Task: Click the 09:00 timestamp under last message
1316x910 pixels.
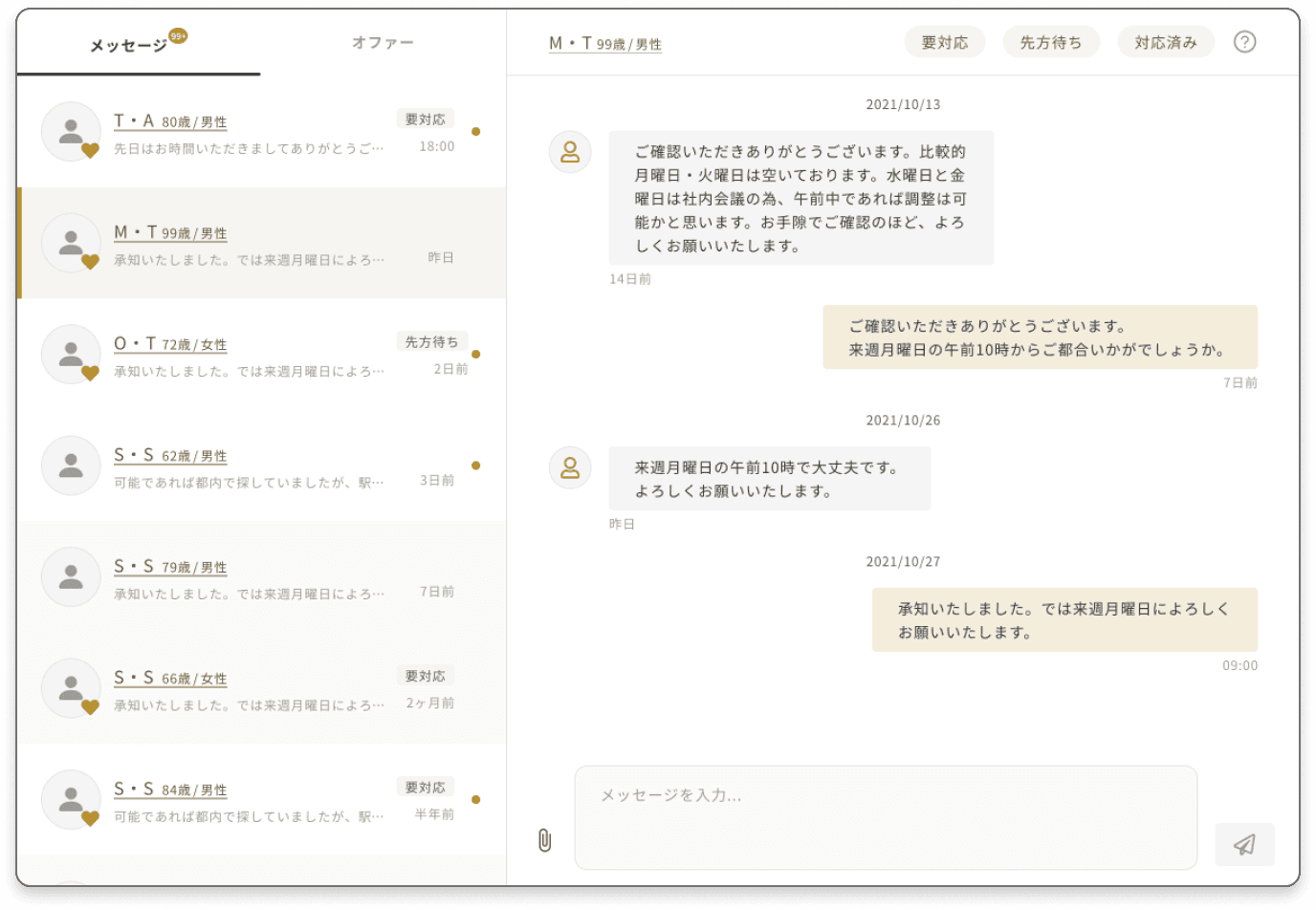Action: click(1239, 665)
